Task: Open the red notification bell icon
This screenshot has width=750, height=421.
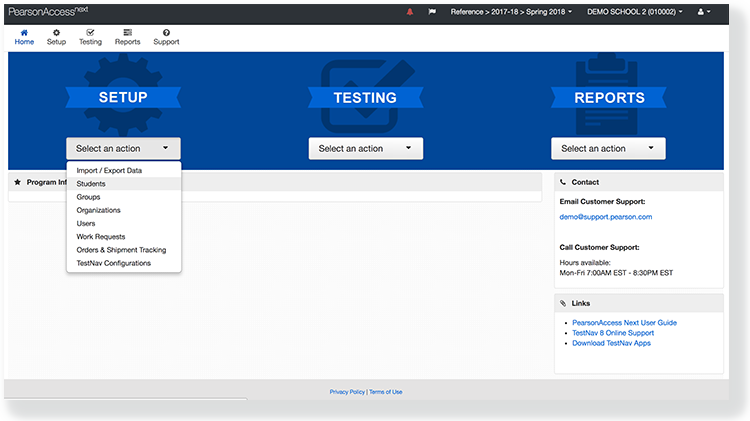Action: (409, 12)
